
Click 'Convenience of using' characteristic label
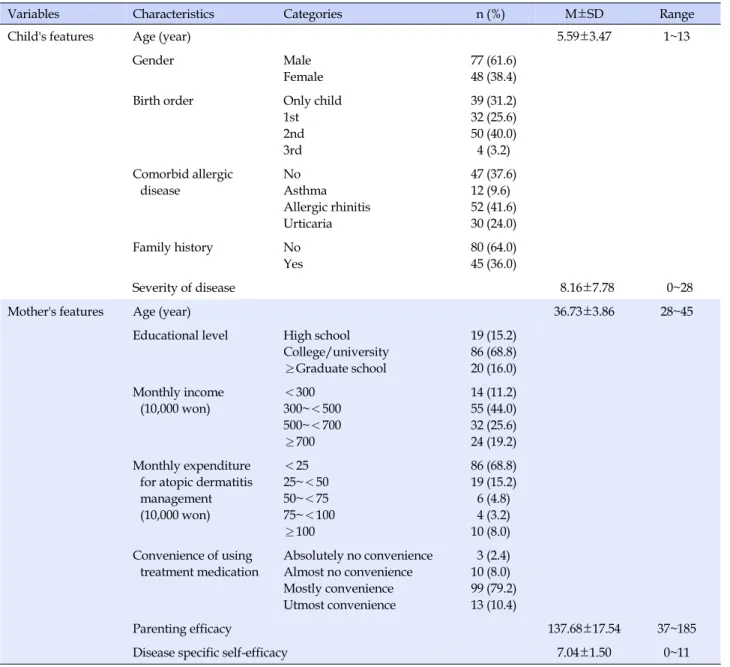click(192, 556)
